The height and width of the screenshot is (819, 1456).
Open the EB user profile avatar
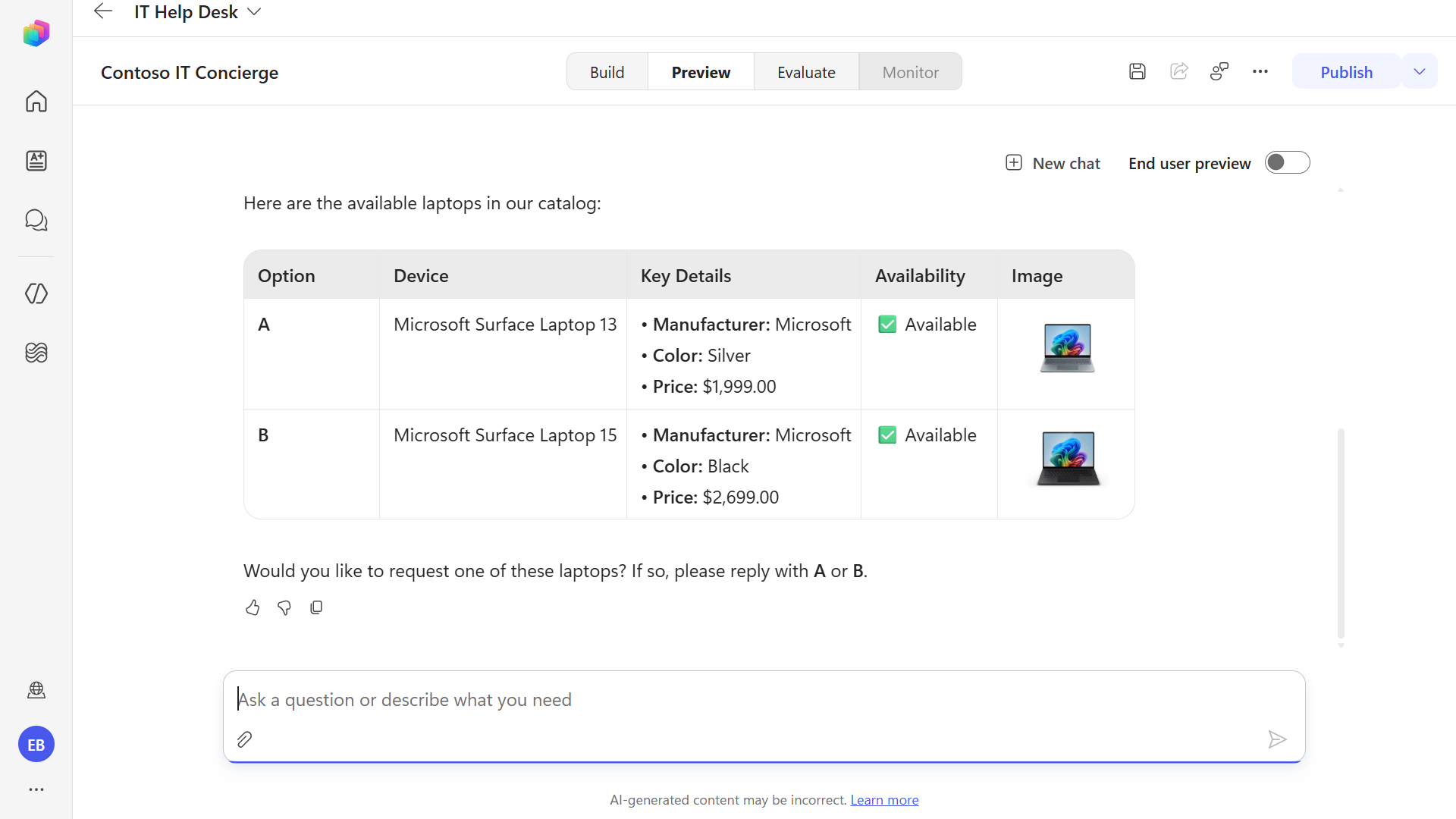(x=36, y=745)
